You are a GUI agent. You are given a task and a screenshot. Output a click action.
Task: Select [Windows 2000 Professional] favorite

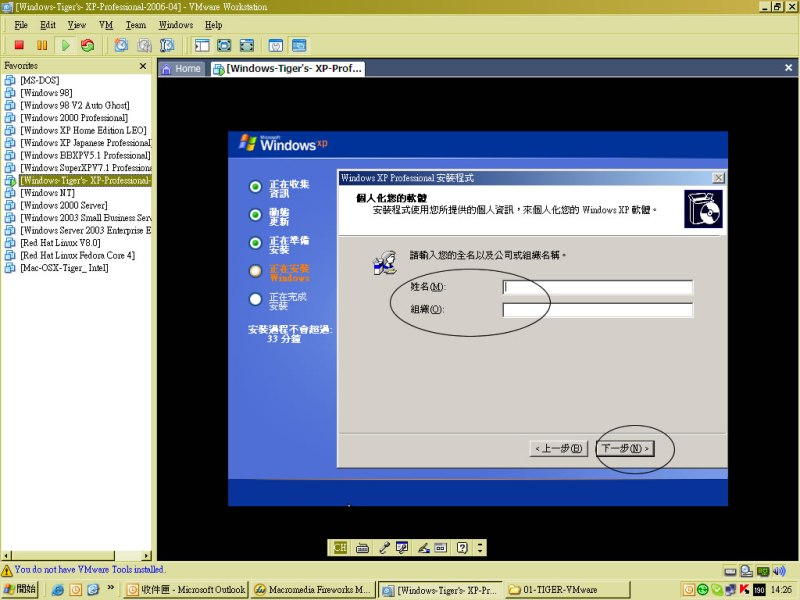click(x=74, y=118)
